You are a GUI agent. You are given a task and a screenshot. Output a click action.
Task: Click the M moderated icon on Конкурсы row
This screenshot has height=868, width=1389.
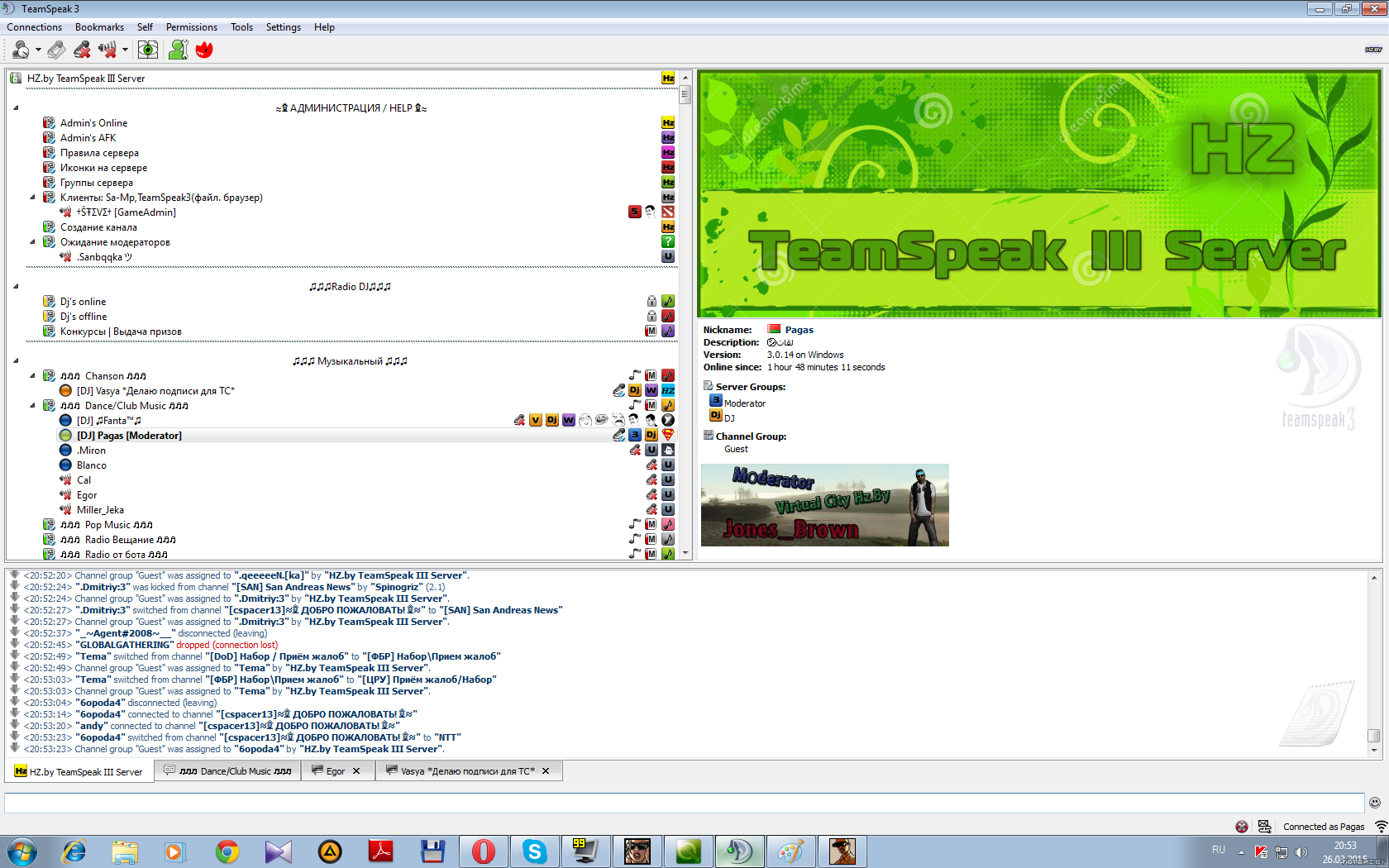652,331
